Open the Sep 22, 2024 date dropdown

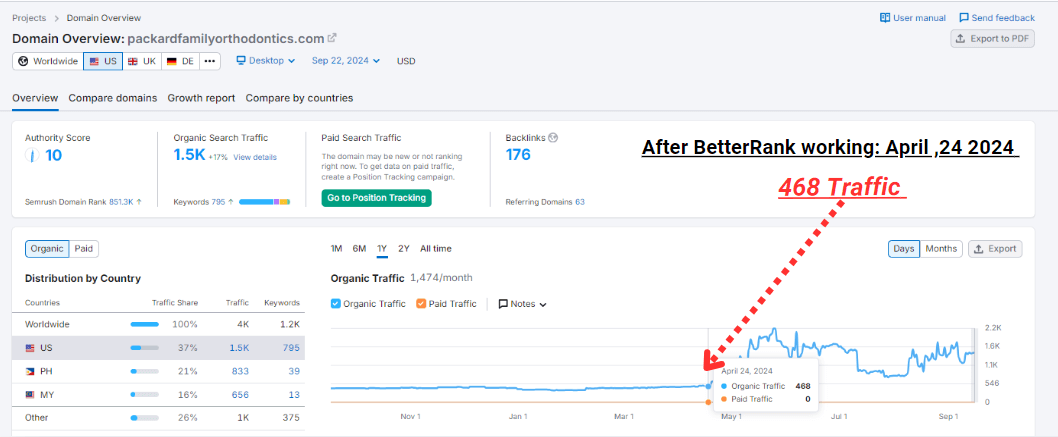[x=345, y=61]
